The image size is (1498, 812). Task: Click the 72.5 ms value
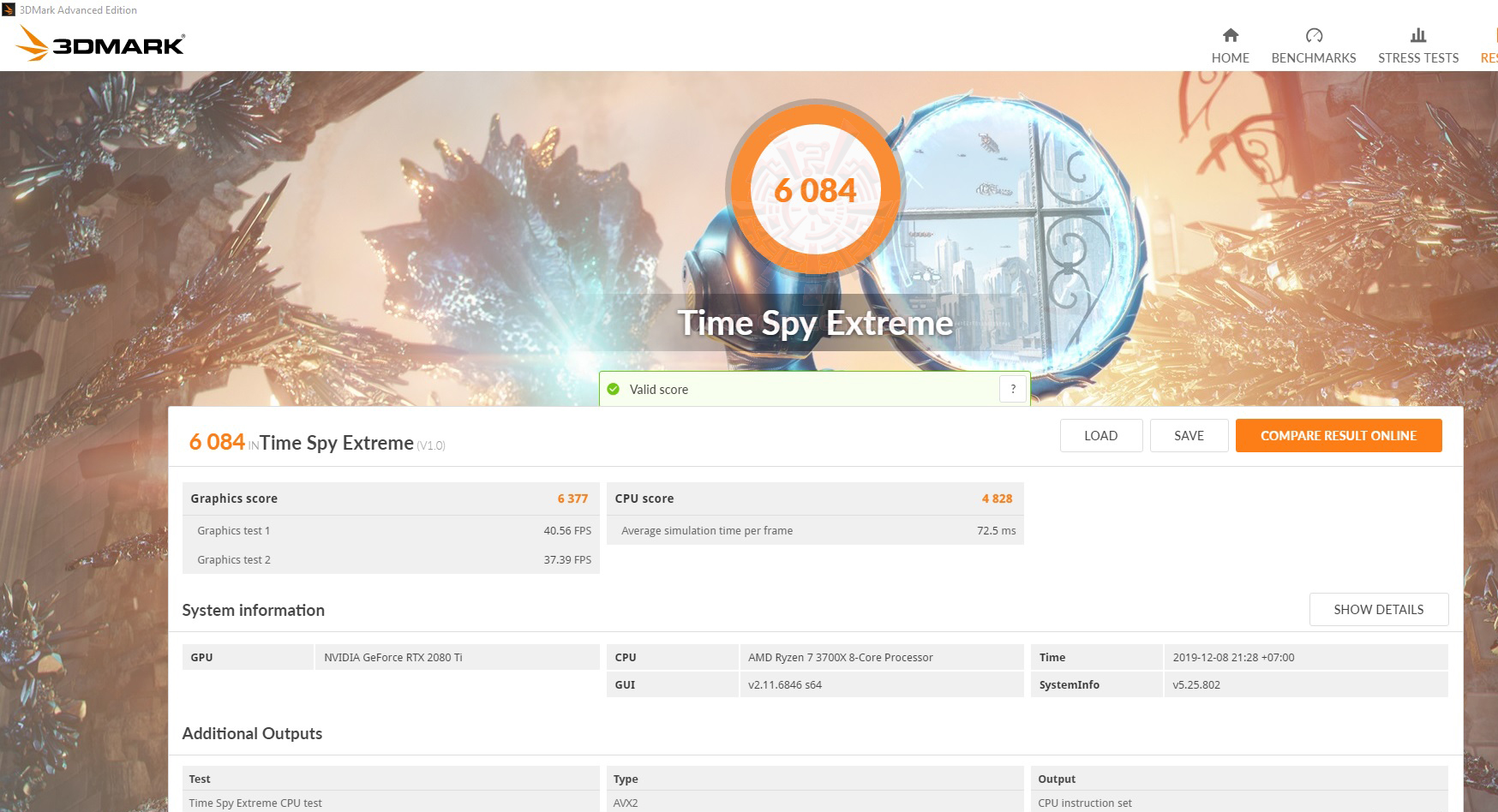(x=996, y=530)
